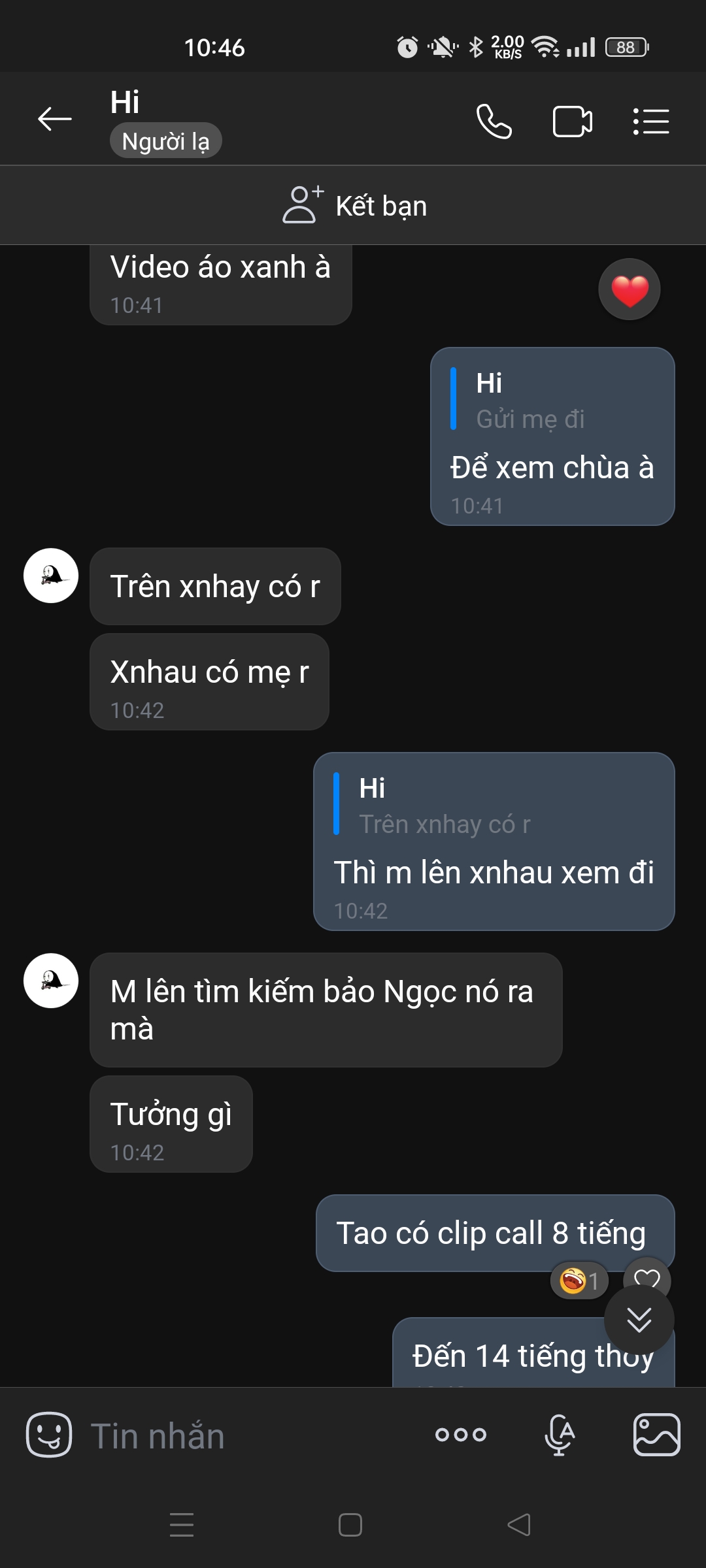Open quoted reply 'Gửi mẹ đi'
Viewport: 706px width, 1568px height.
pyautogui.click(x=529, y=400)
